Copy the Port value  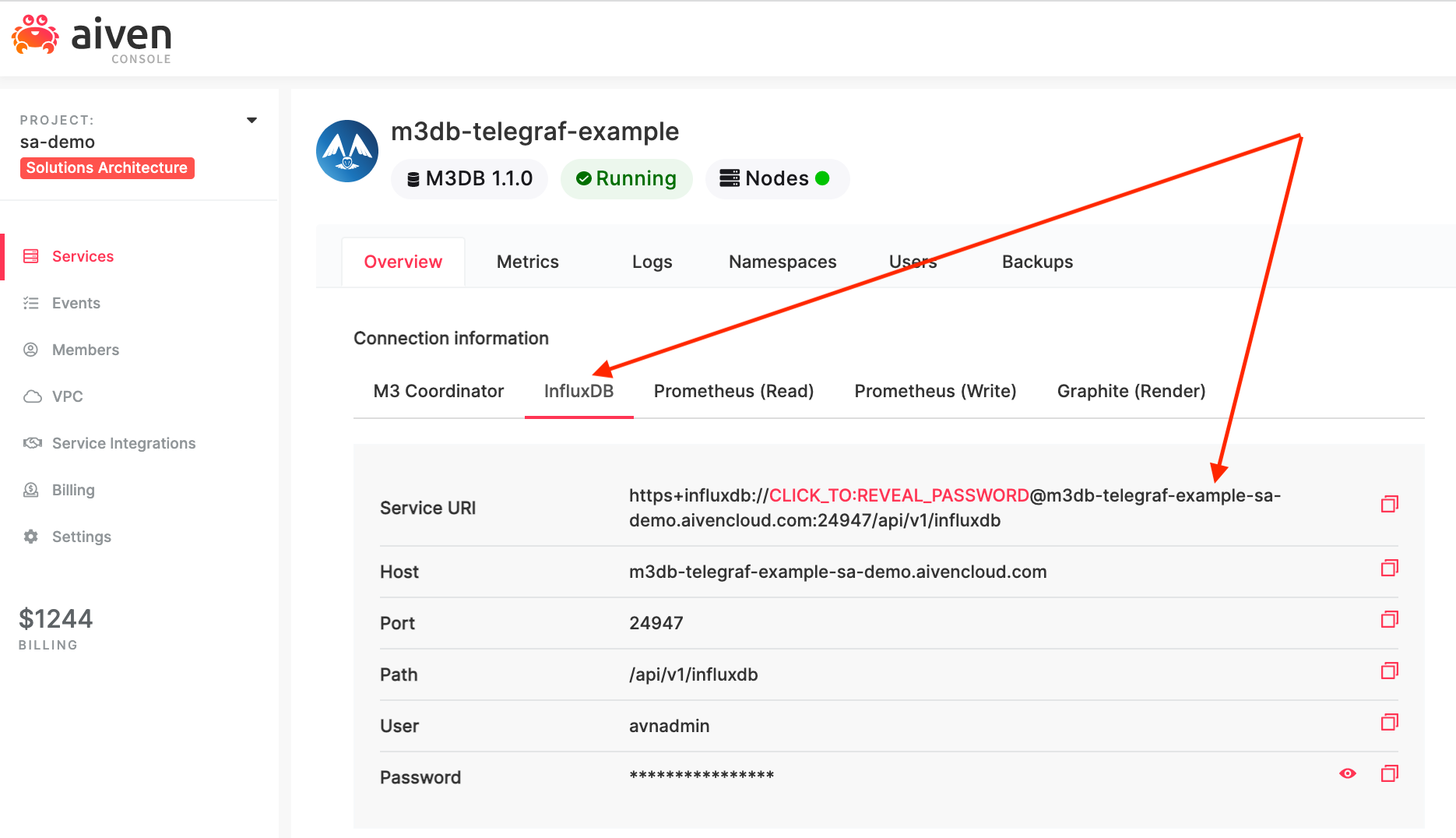(1390, 619)
